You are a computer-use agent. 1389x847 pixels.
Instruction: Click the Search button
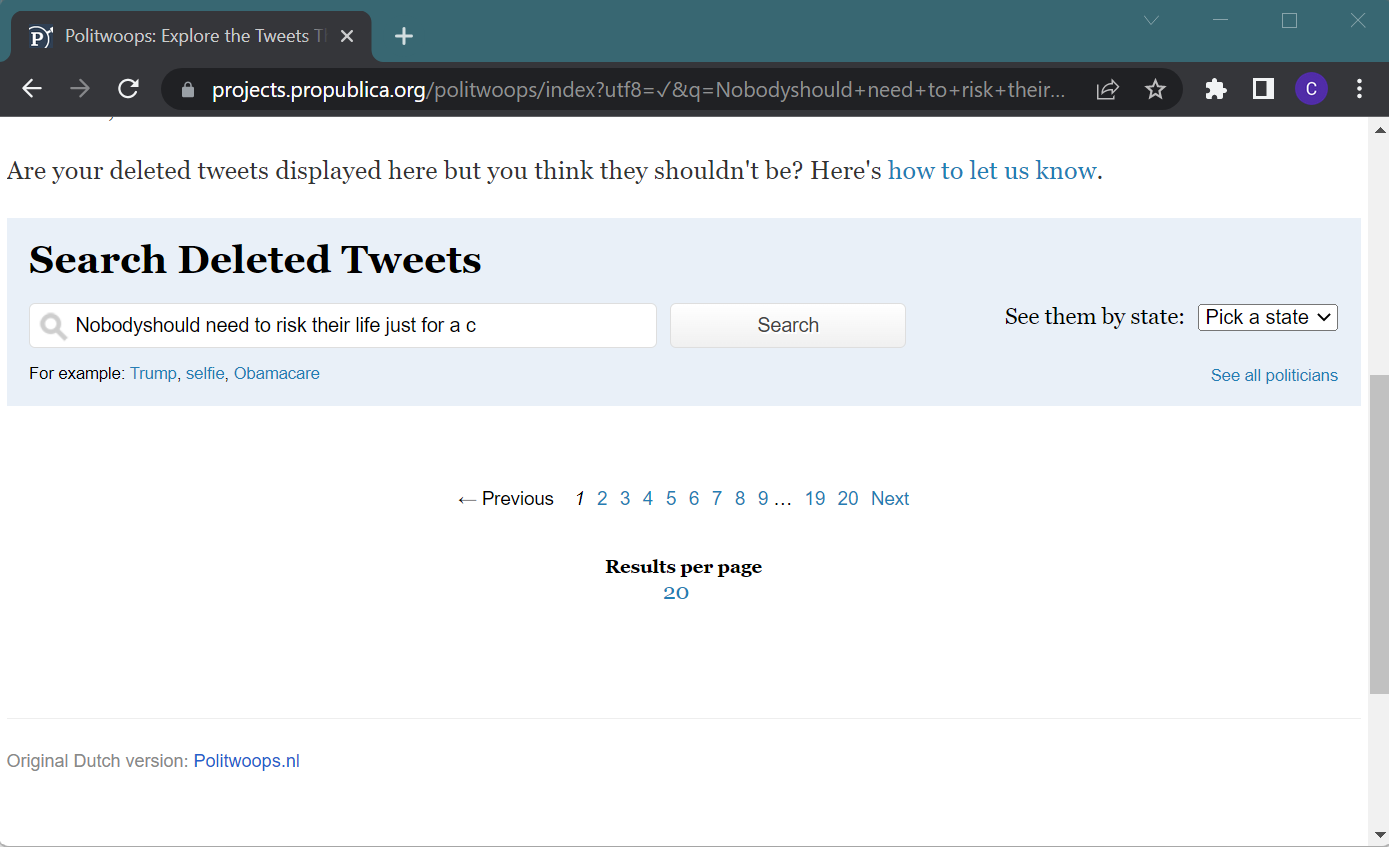click(x=788, y=325)
